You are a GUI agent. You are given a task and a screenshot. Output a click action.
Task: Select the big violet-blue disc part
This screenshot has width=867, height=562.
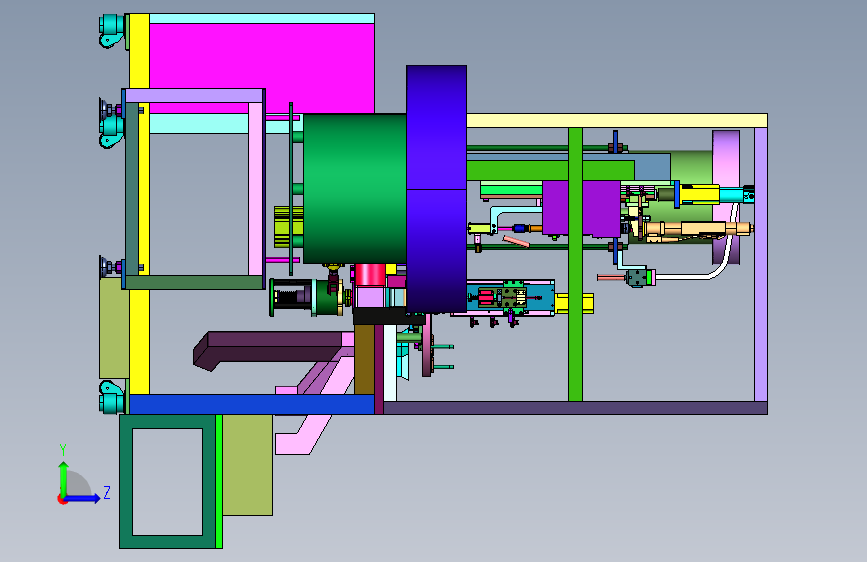coord(436,189)
